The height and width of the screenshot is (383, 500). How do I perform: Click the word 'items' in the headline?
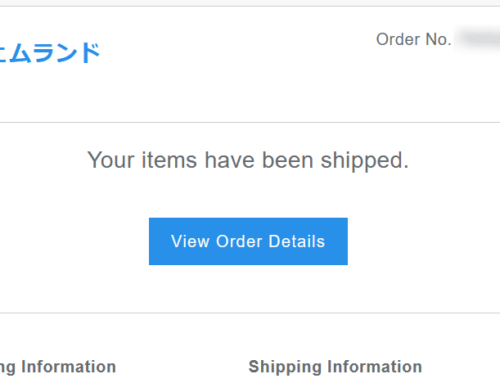pos(169,160)
